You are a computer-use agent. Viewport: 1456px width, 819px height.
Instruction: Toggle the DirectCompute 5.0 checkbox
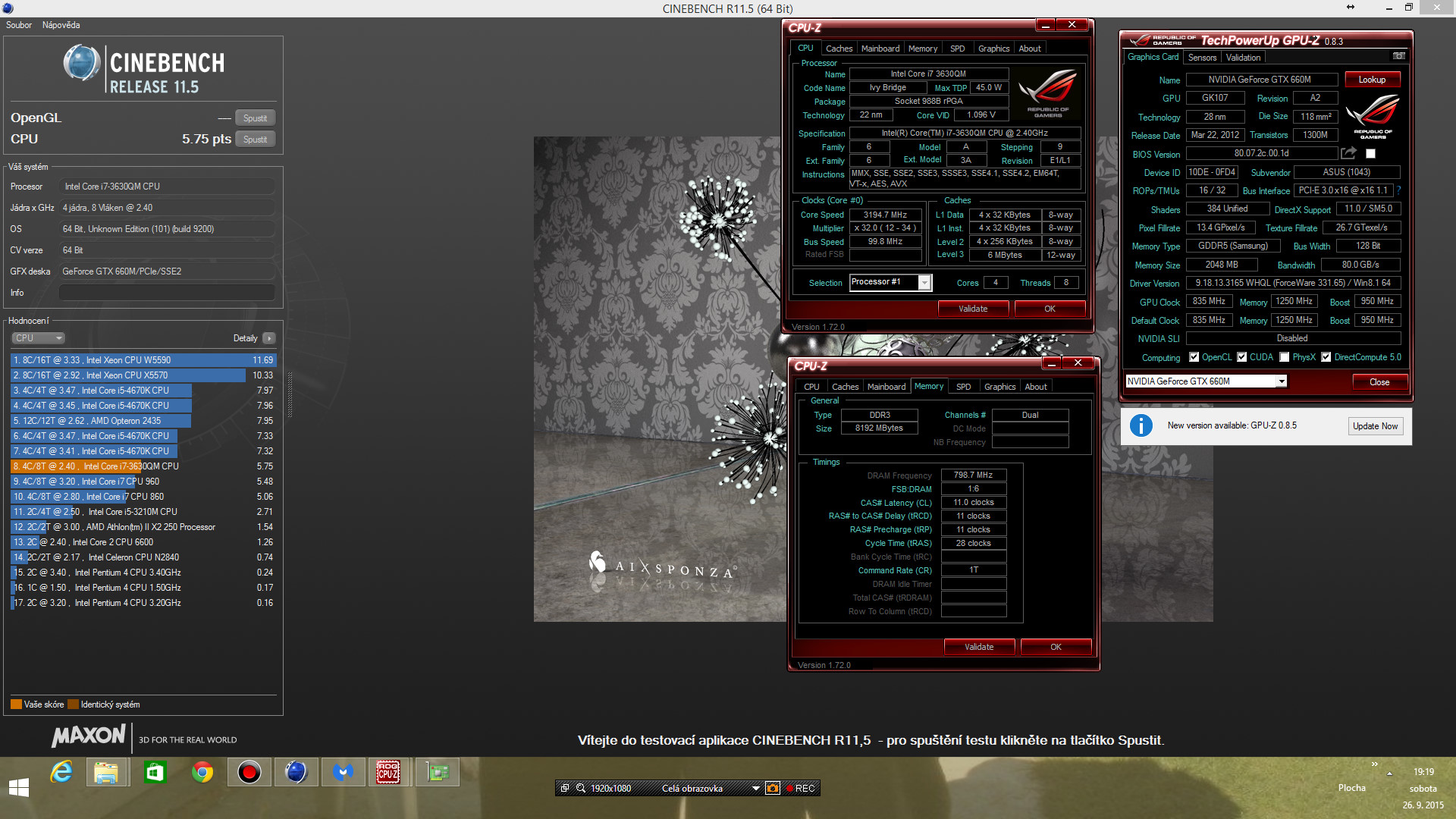click(x=1326, y=357)
